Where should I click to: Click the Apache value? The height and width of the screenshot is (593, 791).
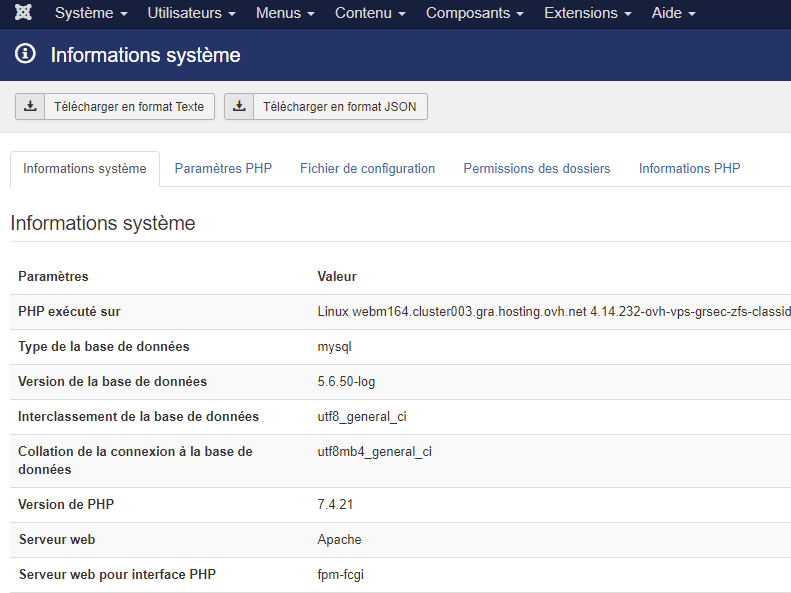click(340, 540)
